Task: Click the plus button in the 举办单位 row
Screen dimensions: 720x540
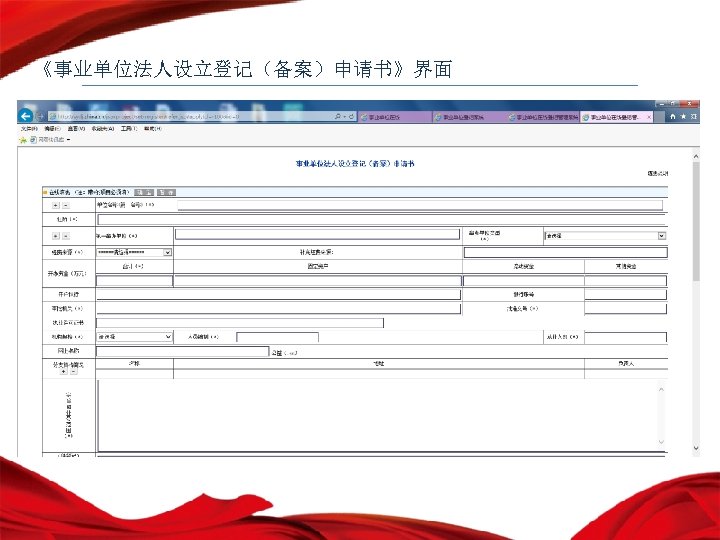Action: coord(56,236)
